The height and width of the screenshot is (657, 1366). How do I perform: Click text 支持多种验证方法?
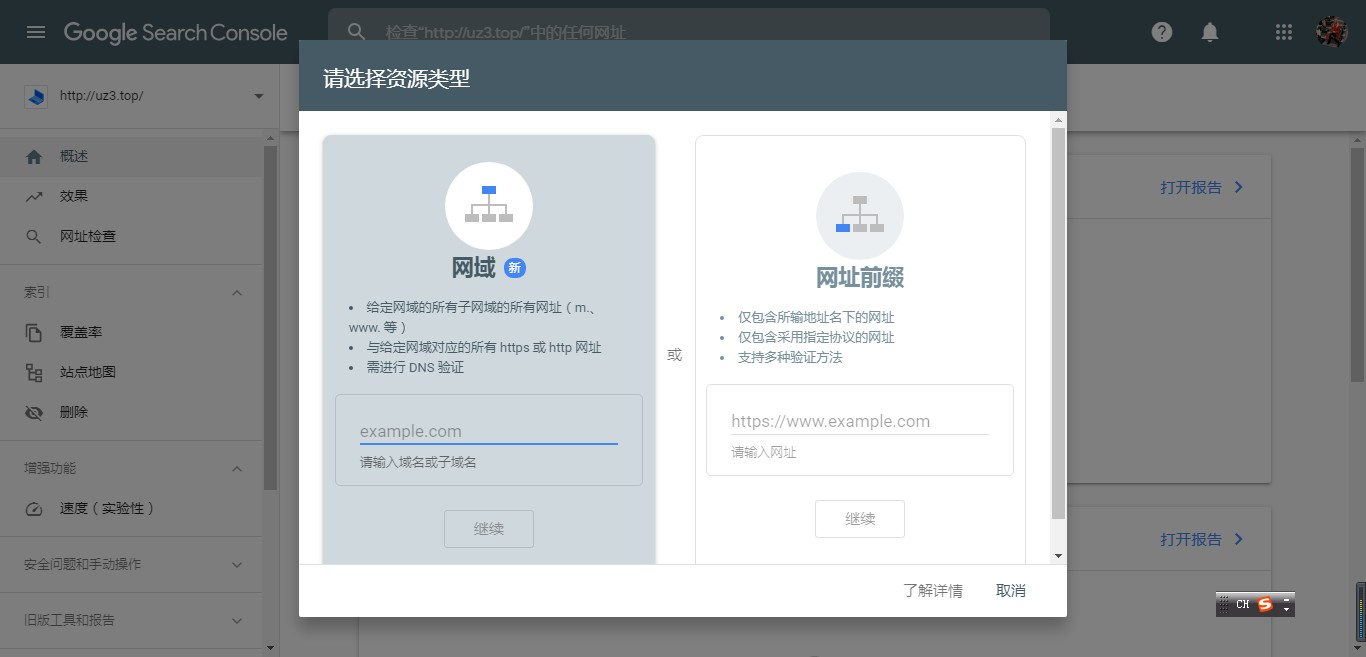click(x=790, y=357)
